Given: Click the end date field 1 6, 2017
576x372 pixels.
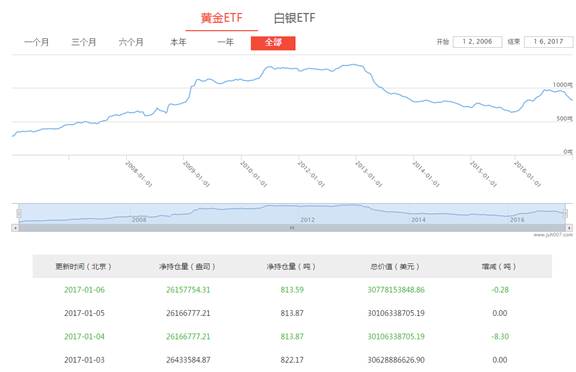Looking at the screenshot, I should click(548, 41).
